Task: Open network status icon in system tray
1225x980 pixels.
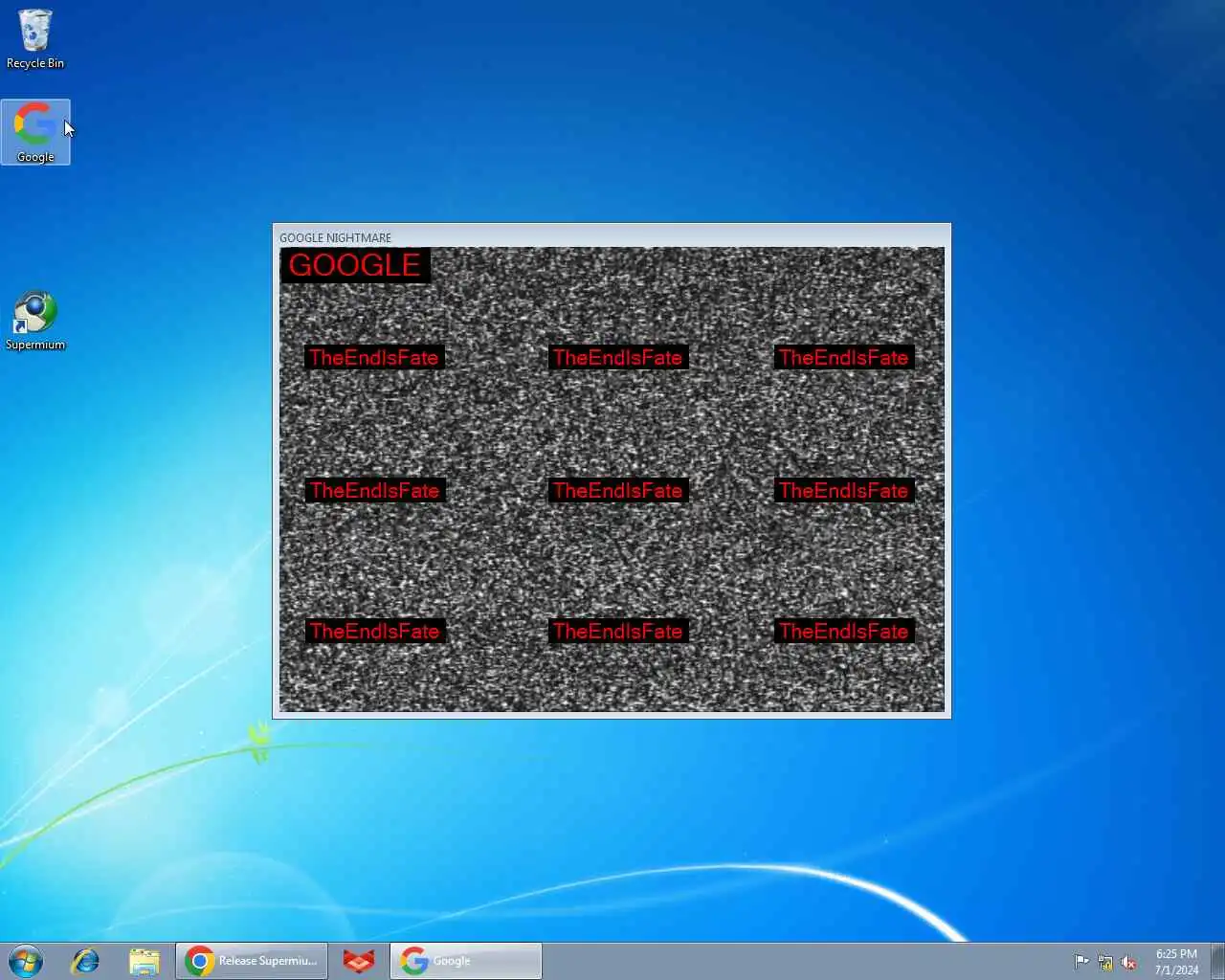Action: 1105,962
